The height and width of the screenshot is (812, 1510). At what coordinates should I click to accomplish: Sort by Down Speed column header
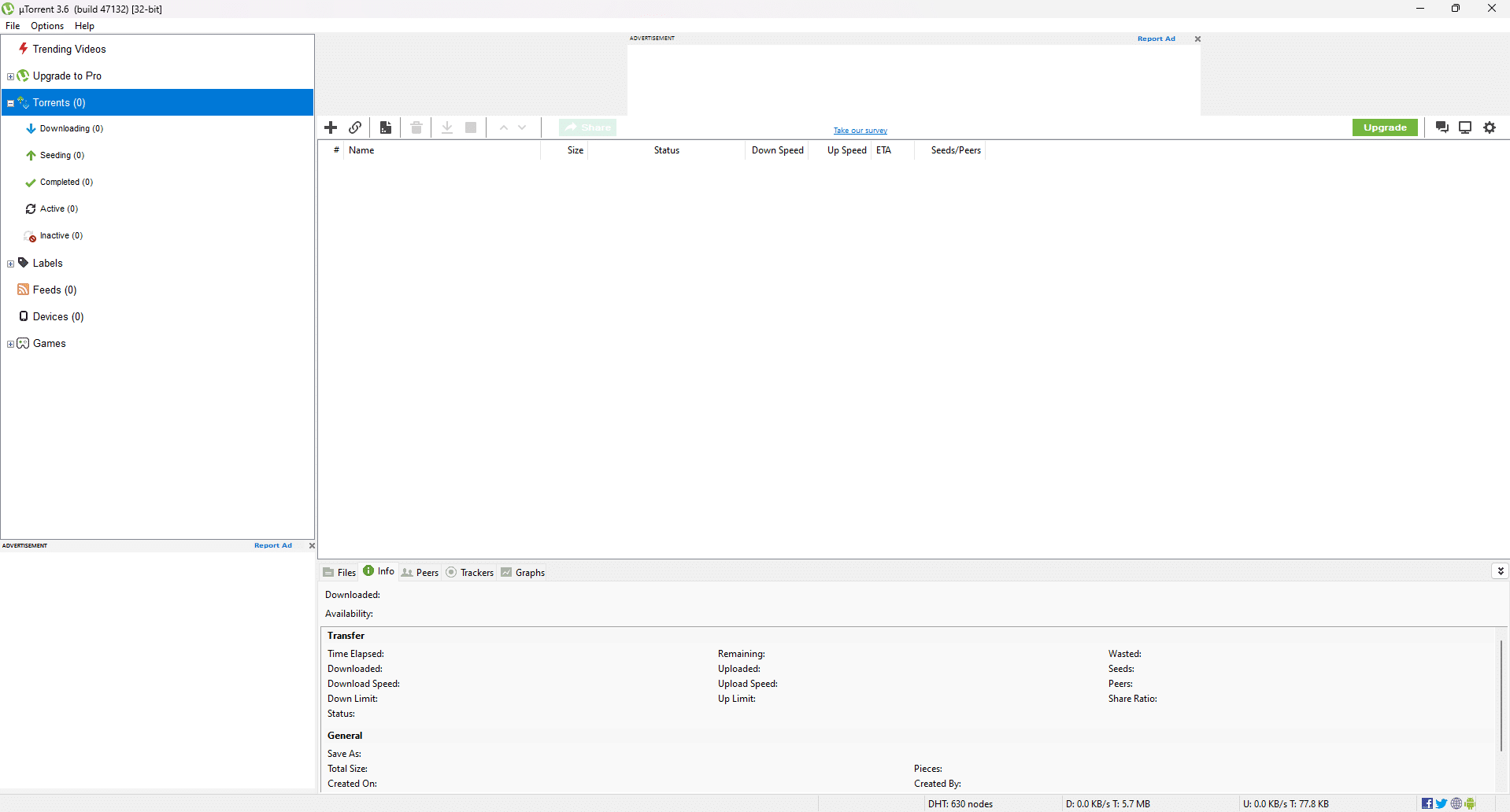point(777,150)
